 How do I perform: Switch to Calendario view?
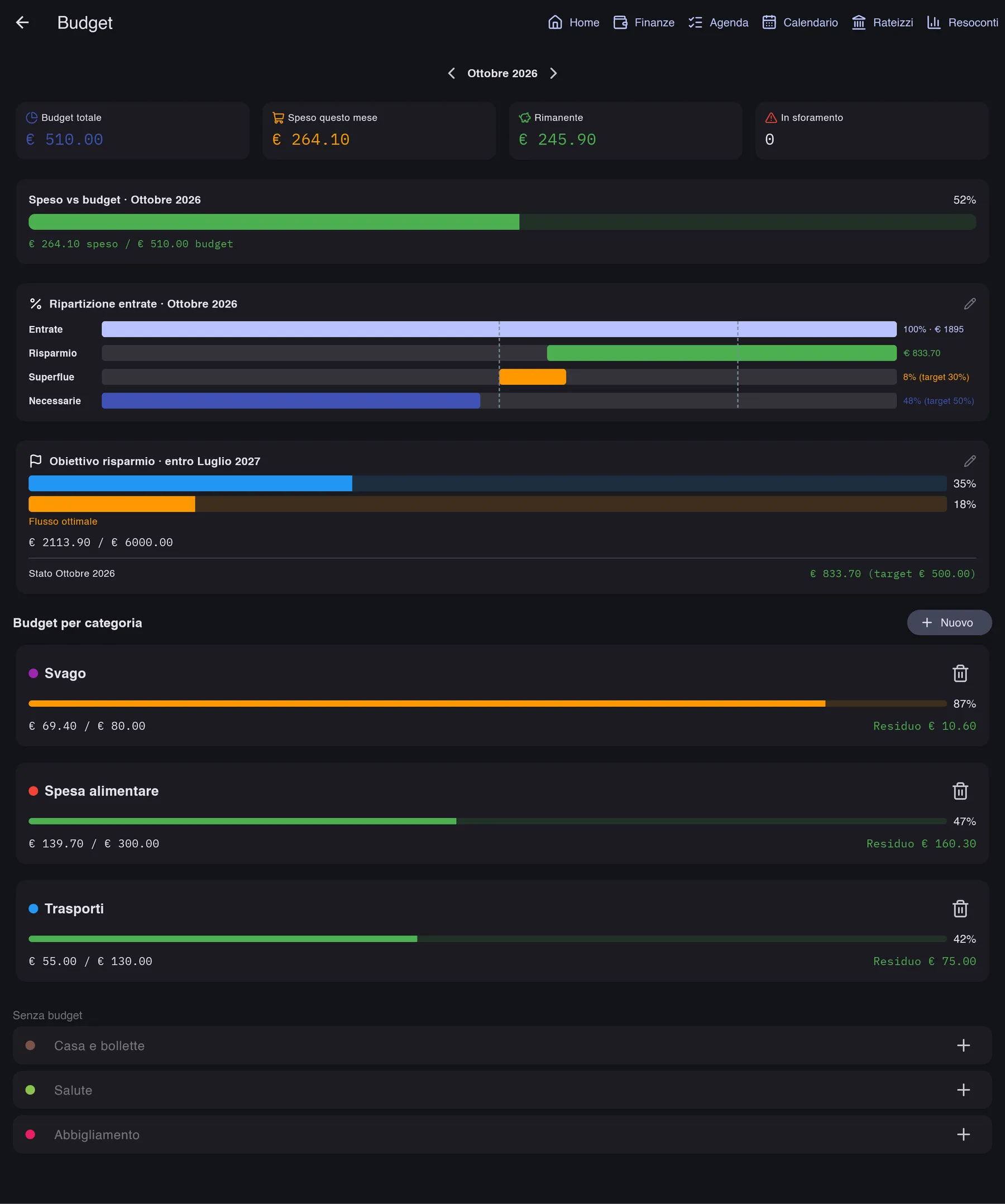click(800, 22)
